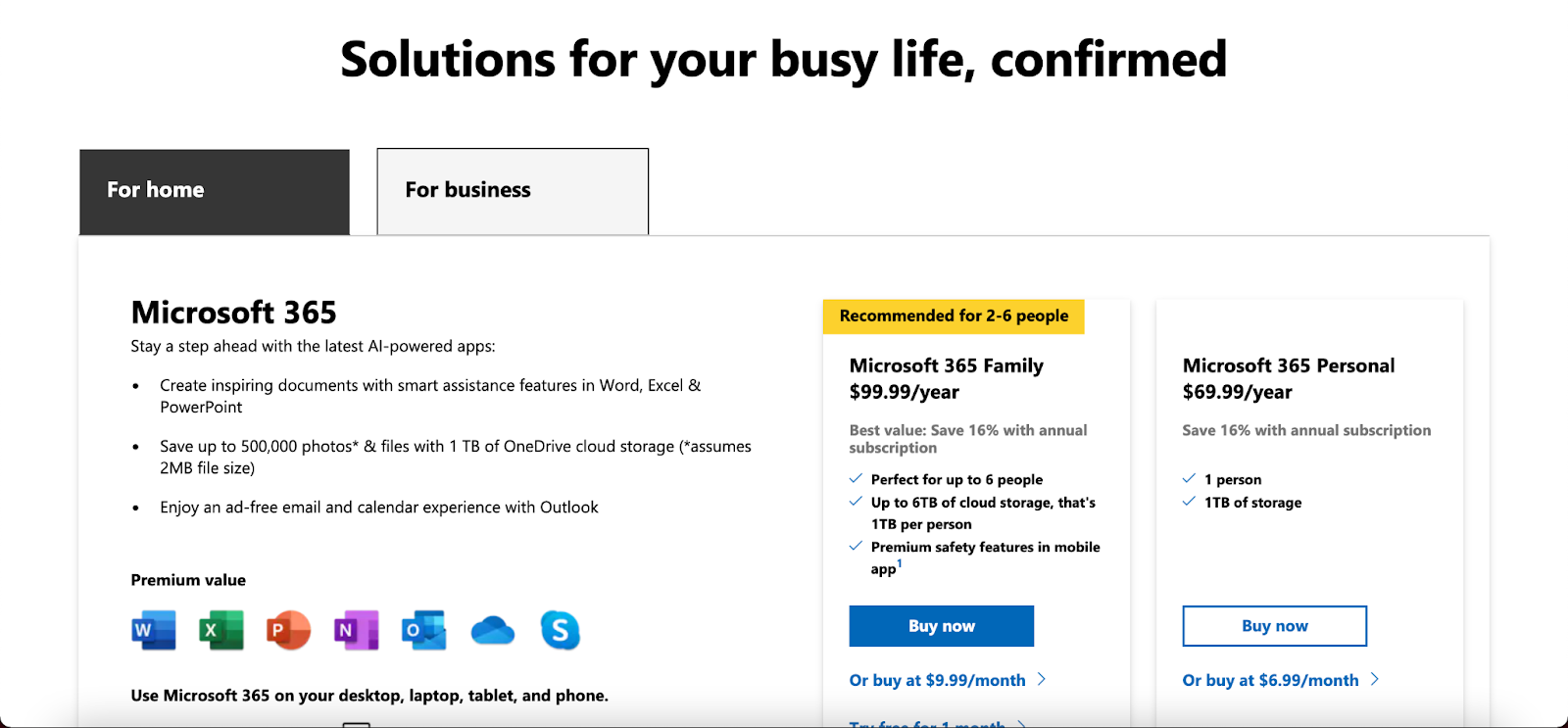Select the Microsoft 365 Family plan title
This screenshot has width=1568, height=728.
click(x=946, y=365)
